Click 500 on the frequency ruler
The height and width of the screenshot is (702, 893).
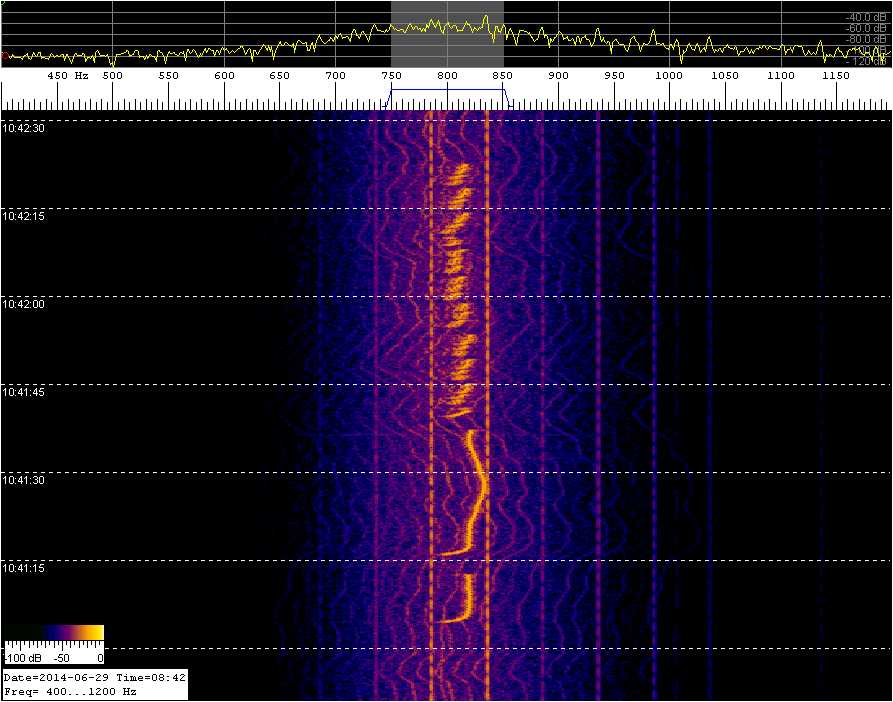(112, 76)
